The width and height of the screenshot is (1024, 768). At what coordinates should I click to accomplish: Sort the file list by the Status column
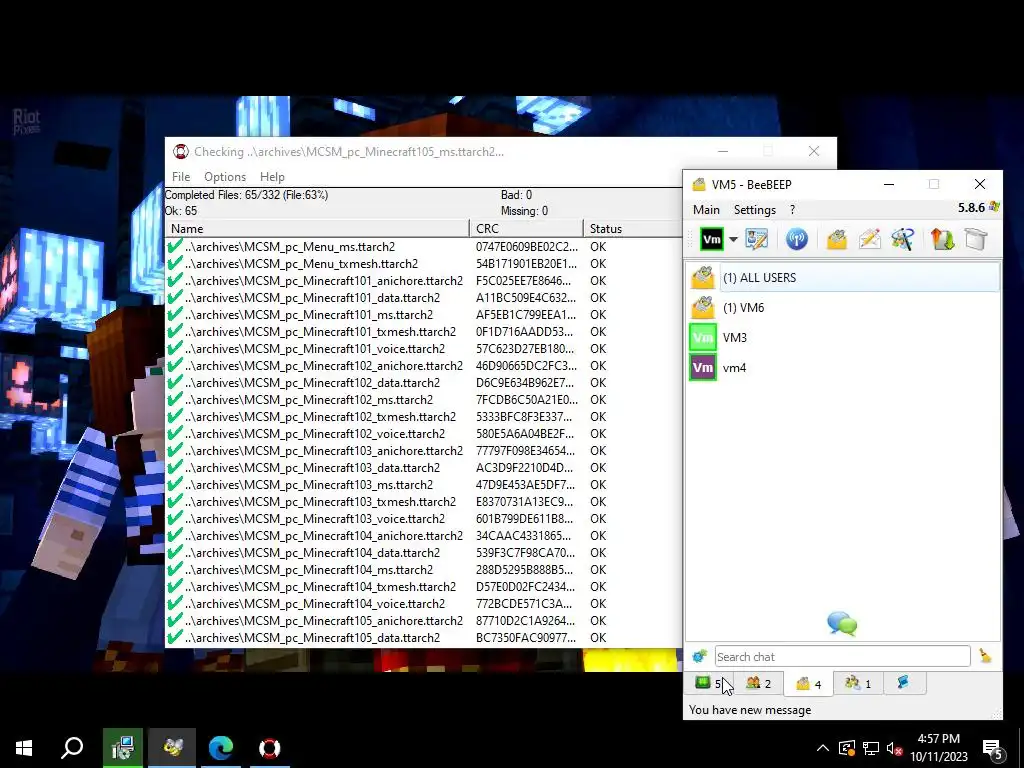coord(632,229)
